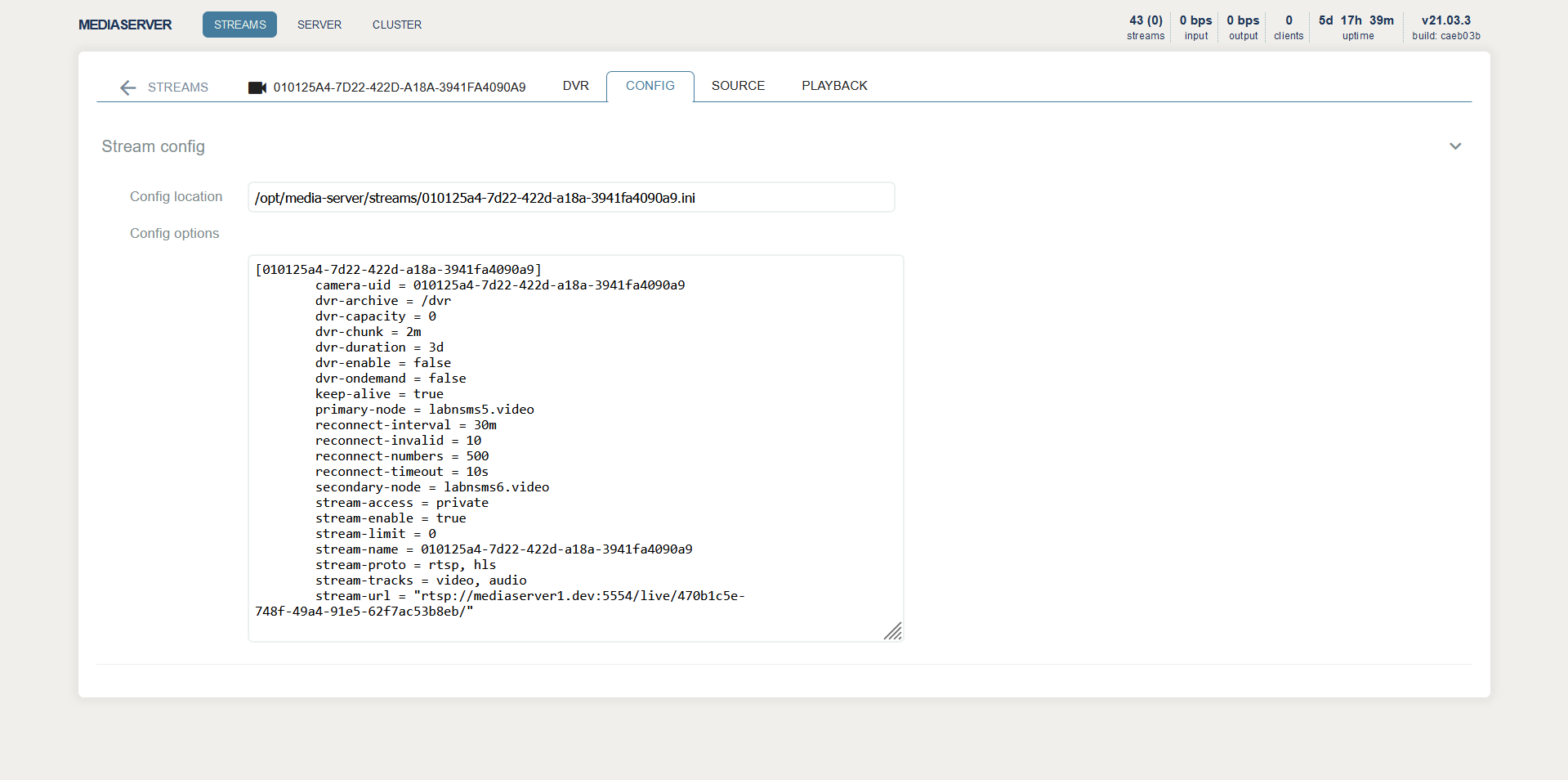
Task: Click the STREAMS back link
Action: [x=177, y=87]
